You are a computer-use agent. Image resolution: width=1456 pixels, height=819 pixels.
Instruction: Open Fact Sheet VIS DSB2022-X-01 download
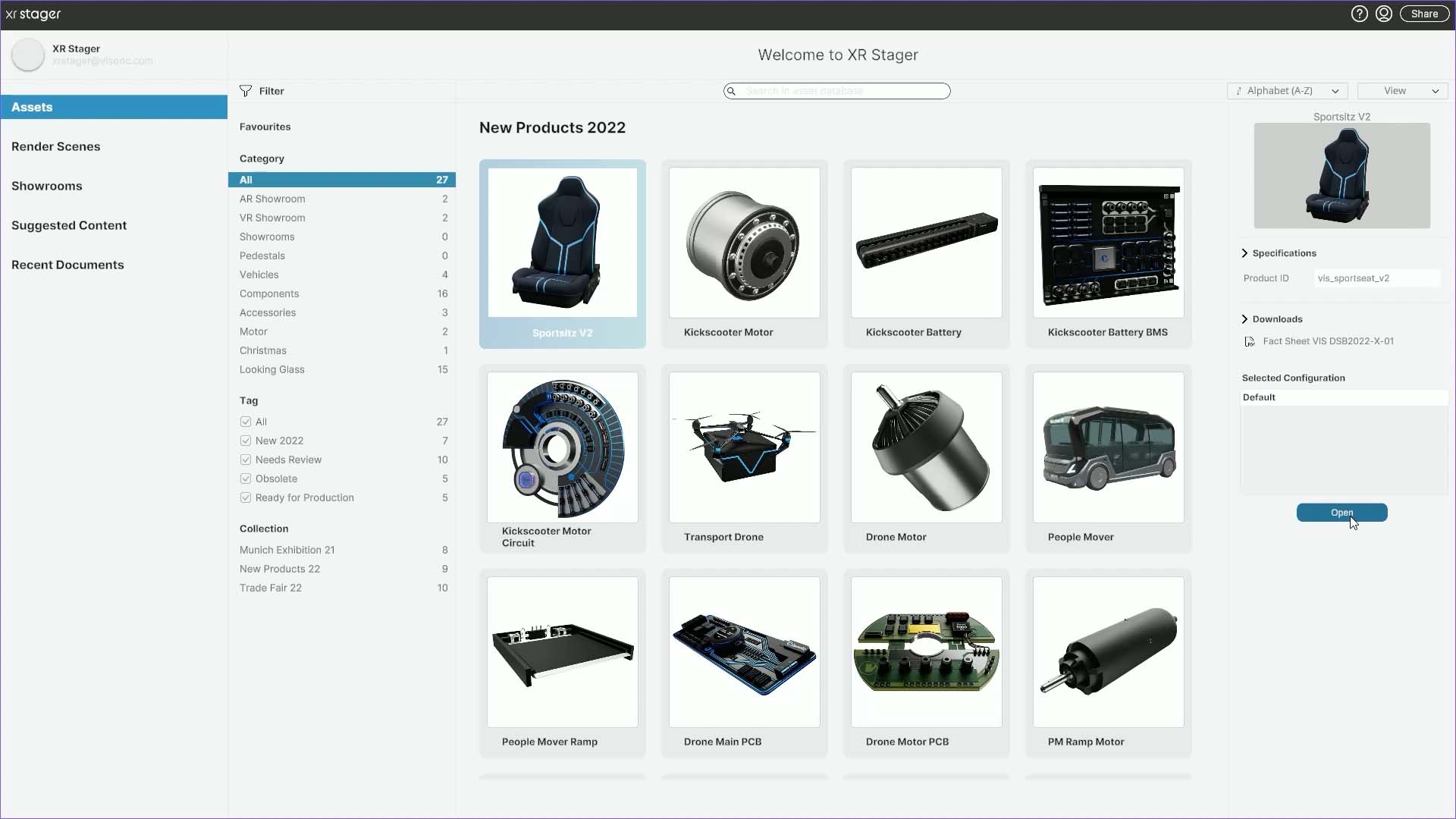point(1328,341)
